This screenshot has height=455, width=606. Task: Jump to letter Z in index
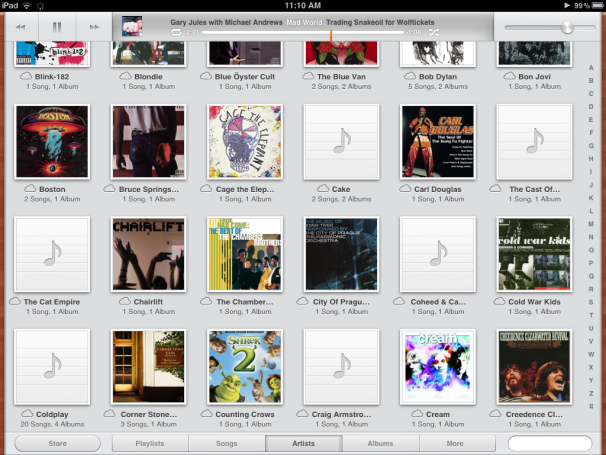click(591, 393)
